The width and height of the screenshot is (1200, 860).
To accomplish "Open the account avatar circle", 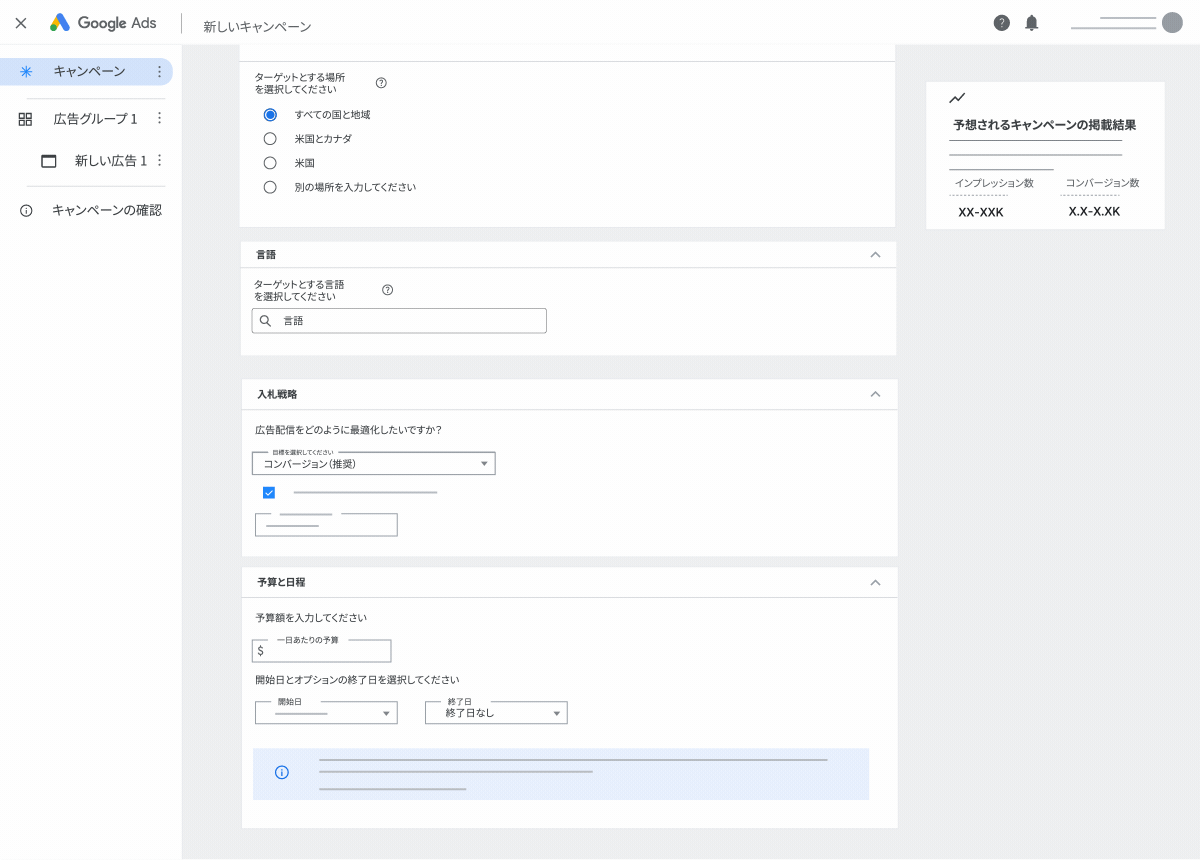I will pyautogui.click(x=1172, y=23).
